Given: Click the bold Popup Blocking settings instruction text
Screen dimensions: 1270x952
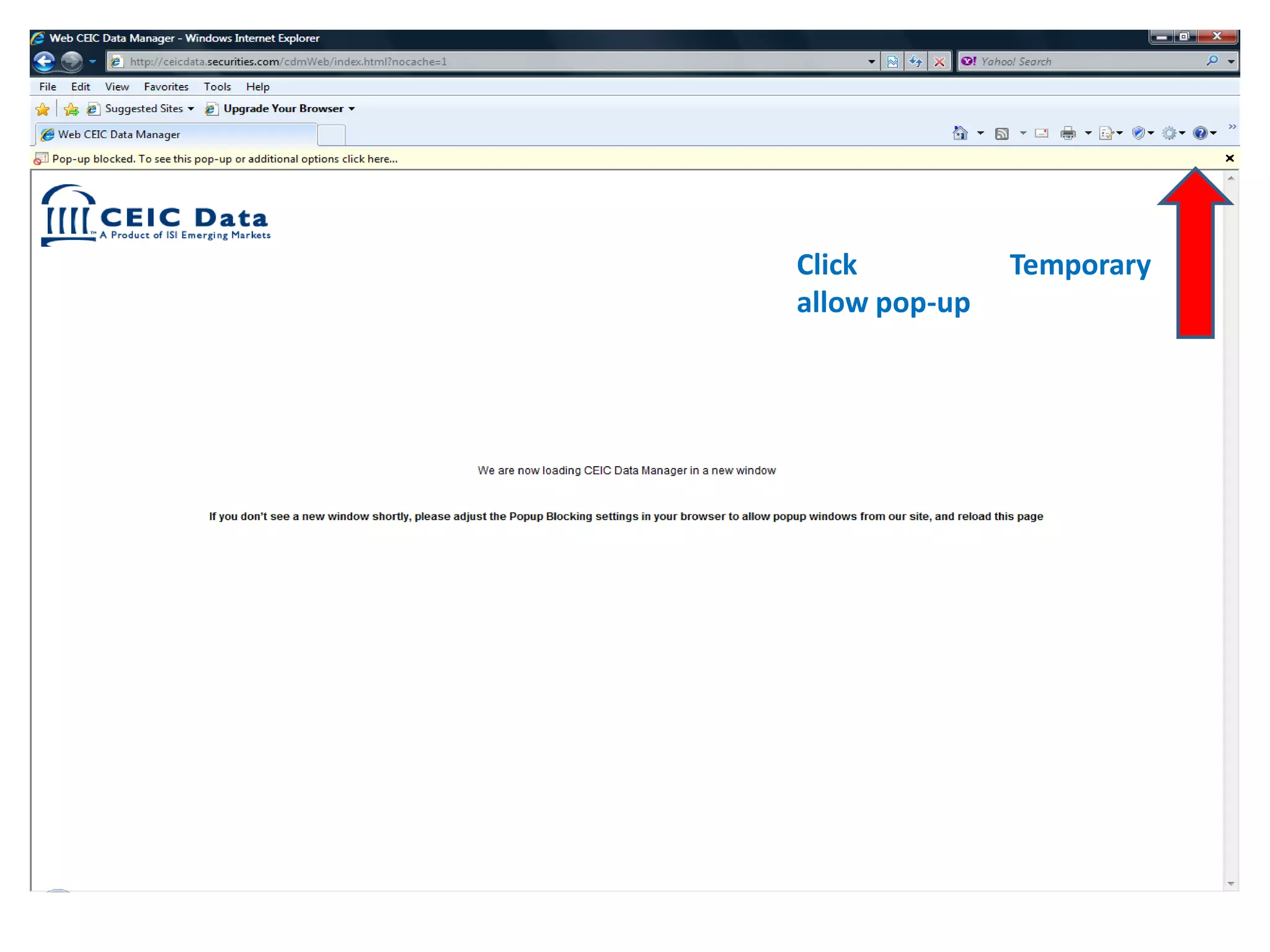Looking at the screenshot, I should (626, 516).
